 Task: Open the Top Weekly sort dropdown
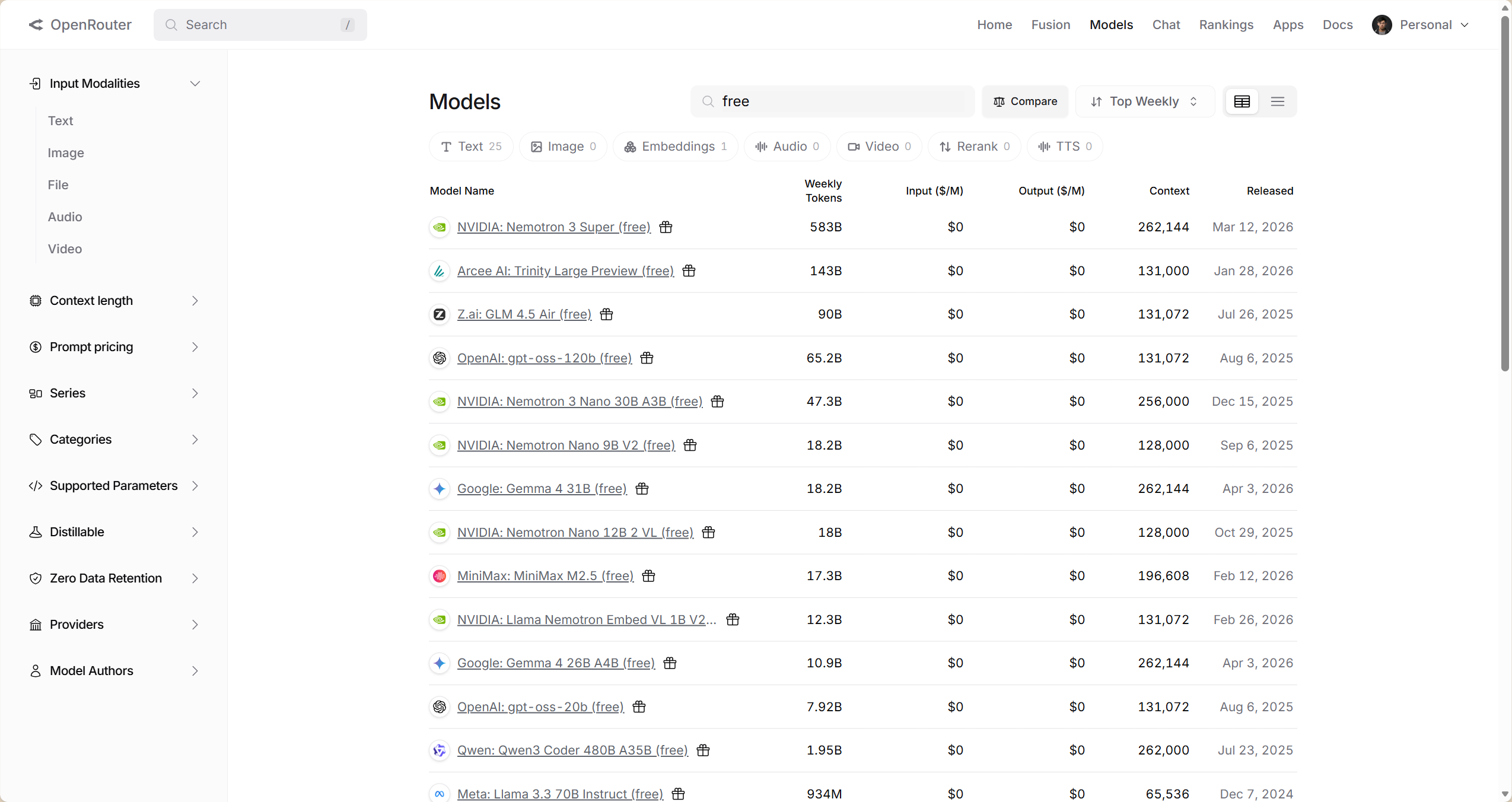click(1145, 101)
